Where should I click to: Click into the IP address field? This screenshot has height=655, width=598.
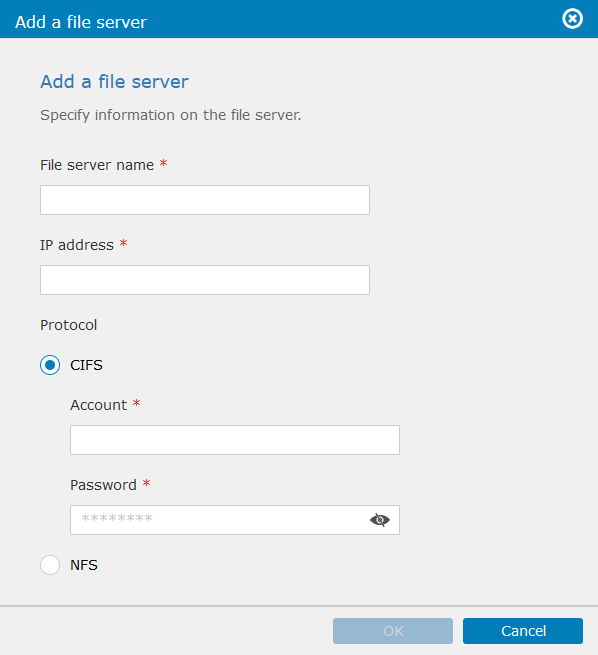coord(205,280)
